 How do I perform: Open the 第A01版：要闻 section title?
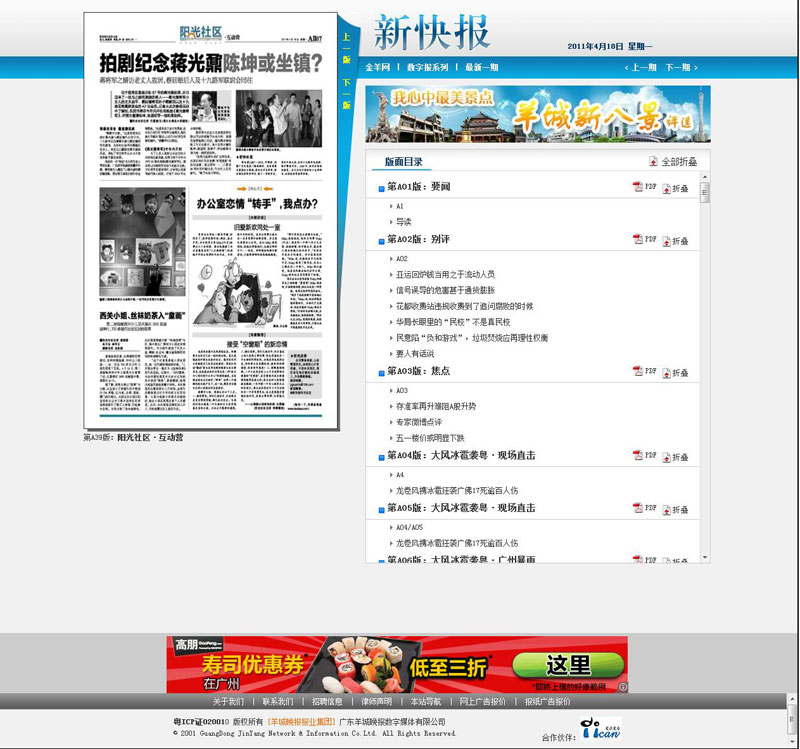[x=418, y=187]
